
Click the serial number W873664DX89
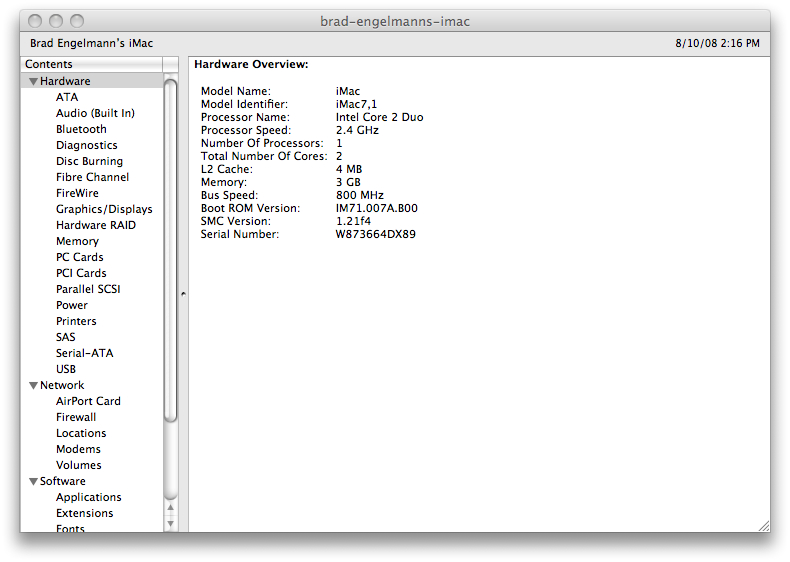375,234
